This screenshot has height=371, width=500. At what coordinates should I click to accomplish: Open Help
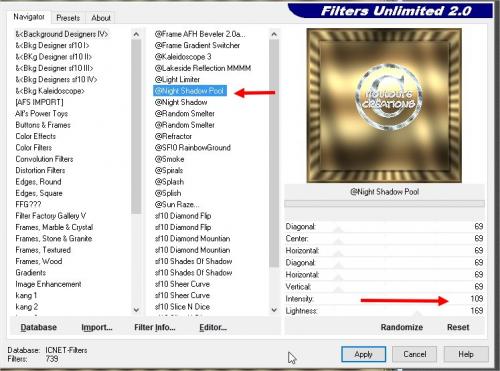pos(466,354)
